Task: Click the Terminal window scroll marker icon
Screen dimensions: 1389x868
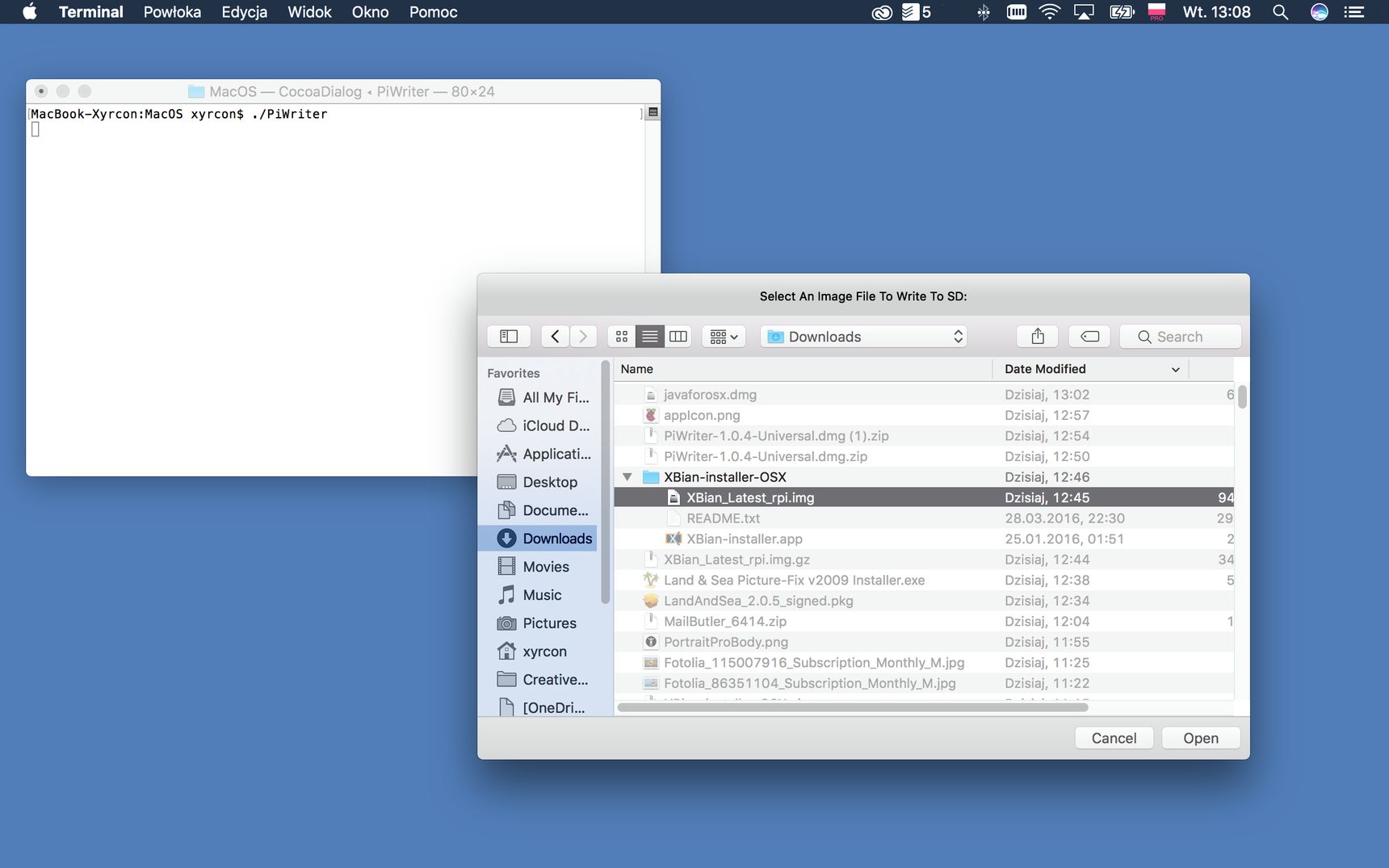Action: (653, 112)
